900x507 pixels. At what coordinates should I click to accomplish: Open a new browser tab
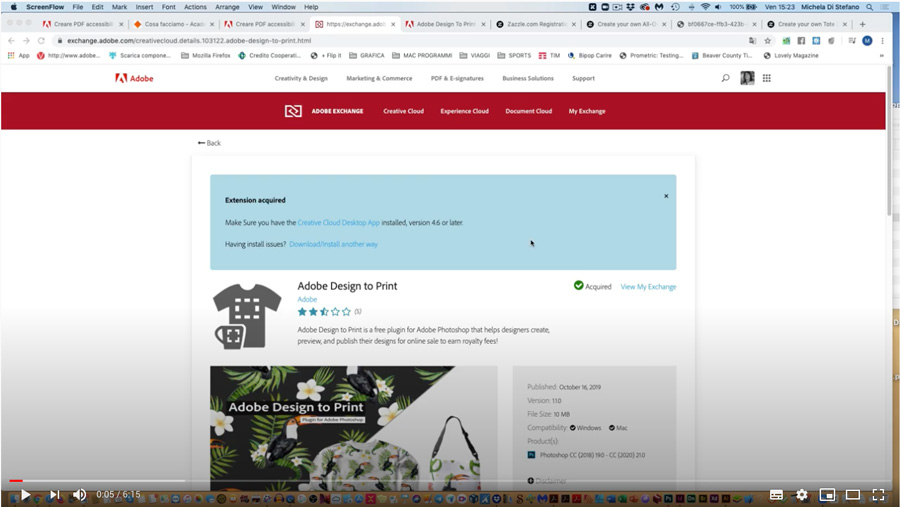862,24
